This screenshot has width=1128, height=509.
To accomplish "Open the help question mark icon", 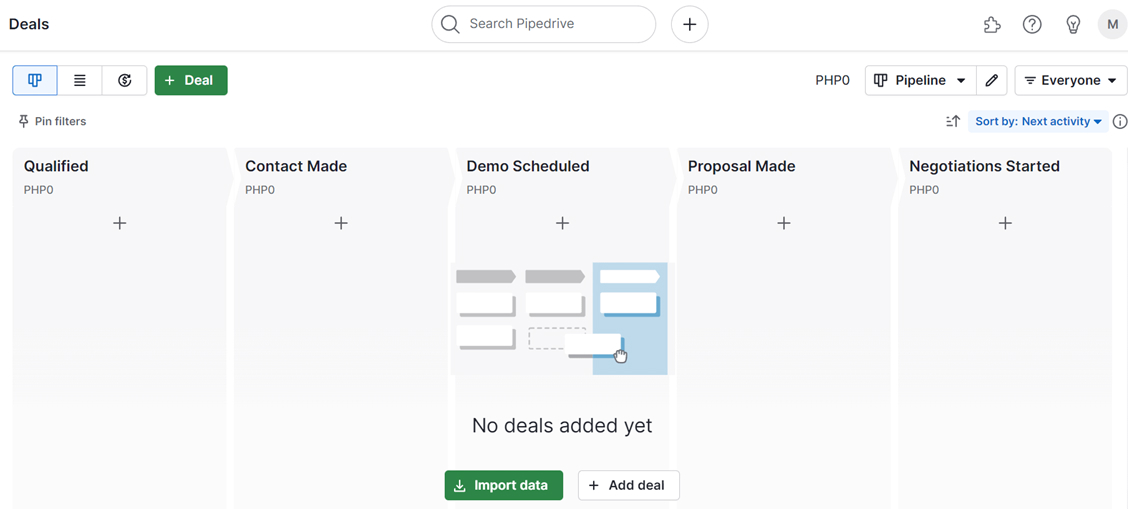I will pyautogui.click(x=1032, y=25).
